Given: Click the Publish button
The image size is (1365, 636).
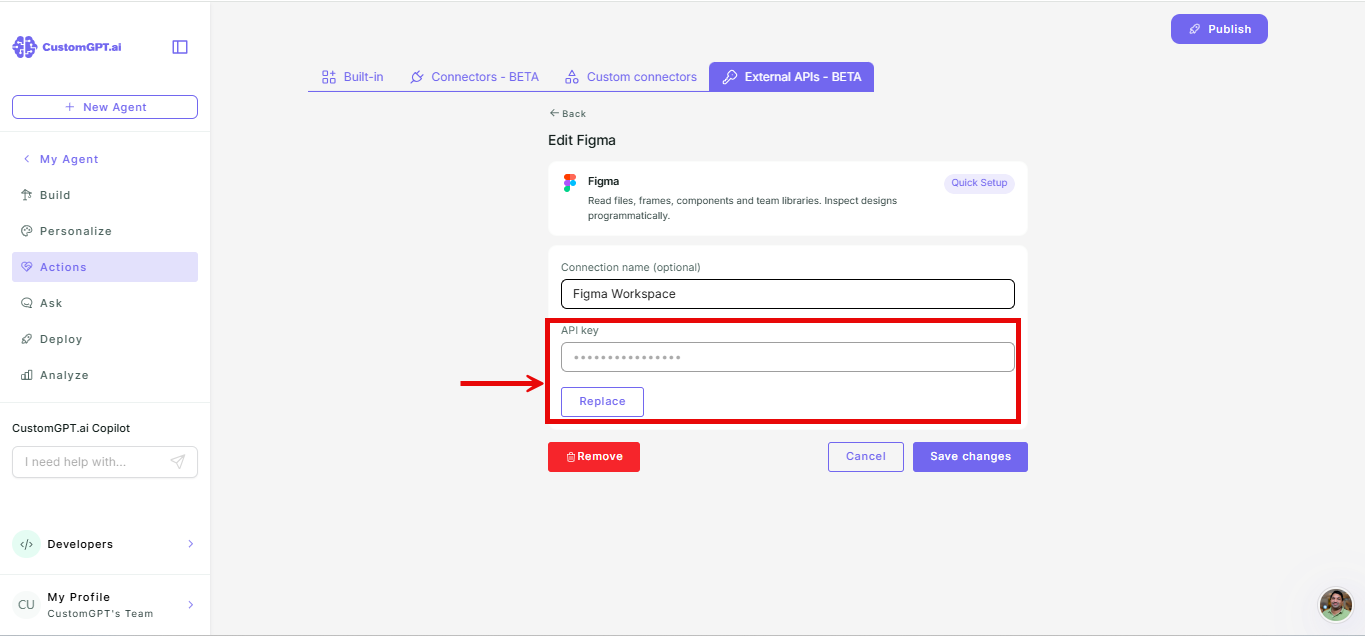Looking at the screenshot, I should [1219, 29].
